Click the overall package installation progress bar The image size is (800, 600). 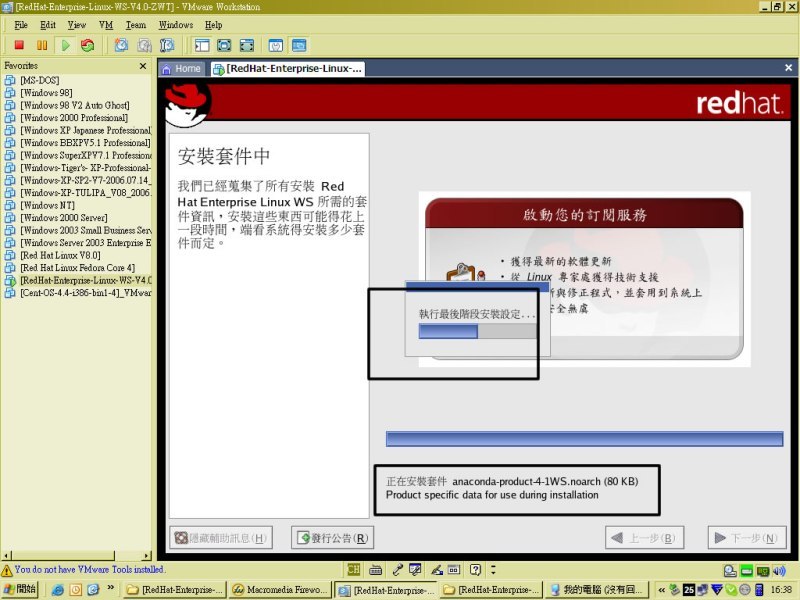point(584,439)
